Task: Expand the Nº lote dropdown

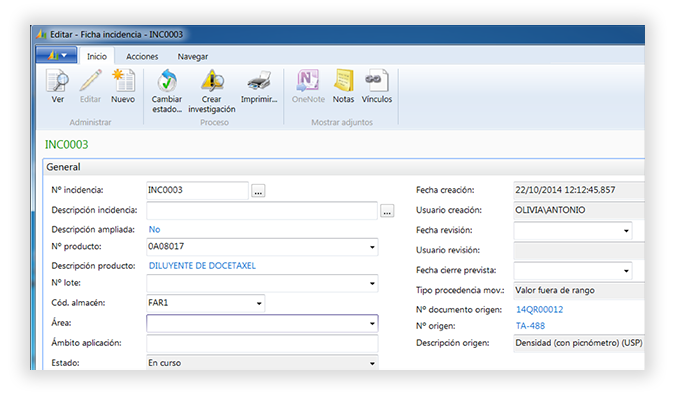Action: (372, 284)
